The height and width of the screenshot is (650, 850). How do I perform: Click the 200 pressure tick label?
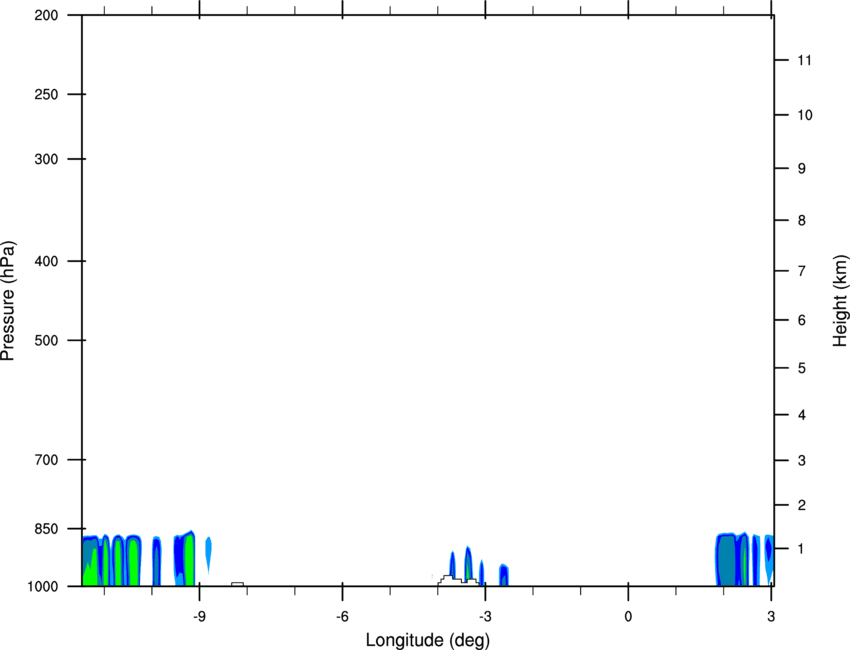[46, 15]
